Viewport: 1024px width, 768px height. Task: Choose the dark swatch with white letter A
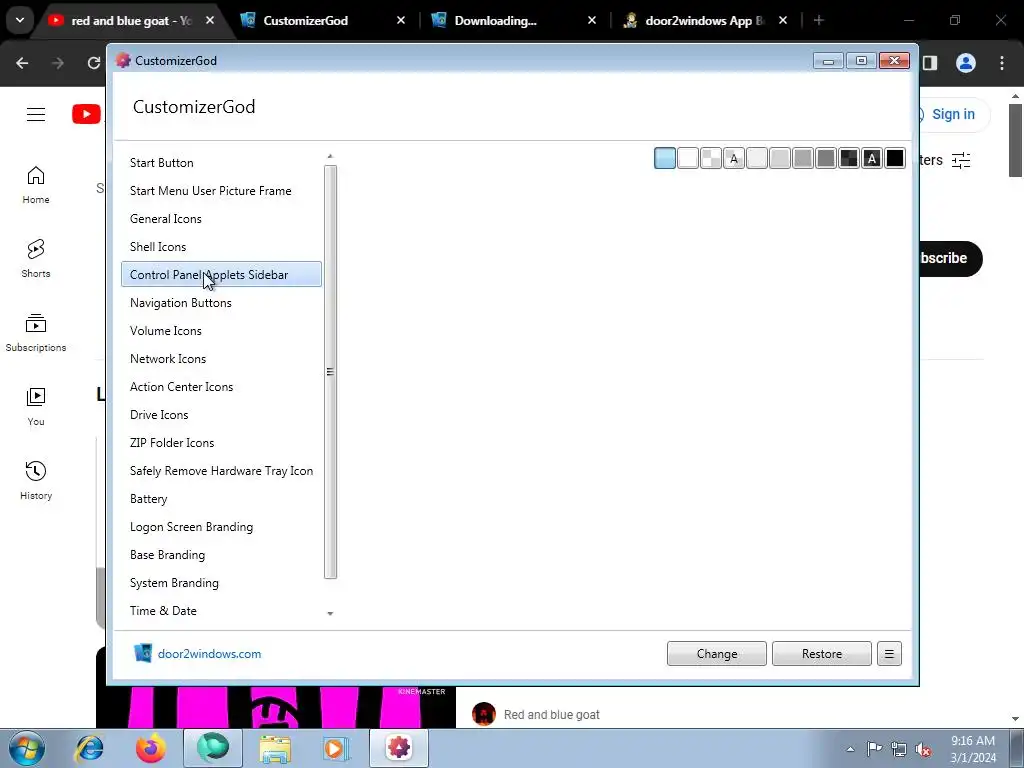(x=872, y=159)
